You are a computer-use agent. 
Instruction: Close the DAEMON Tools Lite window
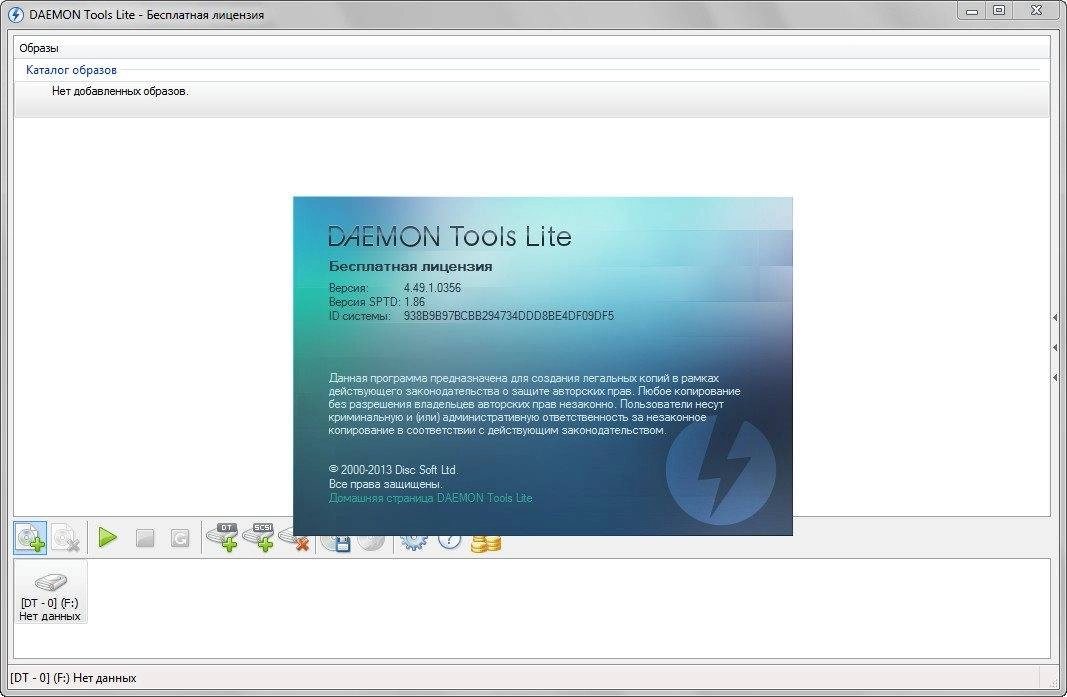[x=1036, y=11]
